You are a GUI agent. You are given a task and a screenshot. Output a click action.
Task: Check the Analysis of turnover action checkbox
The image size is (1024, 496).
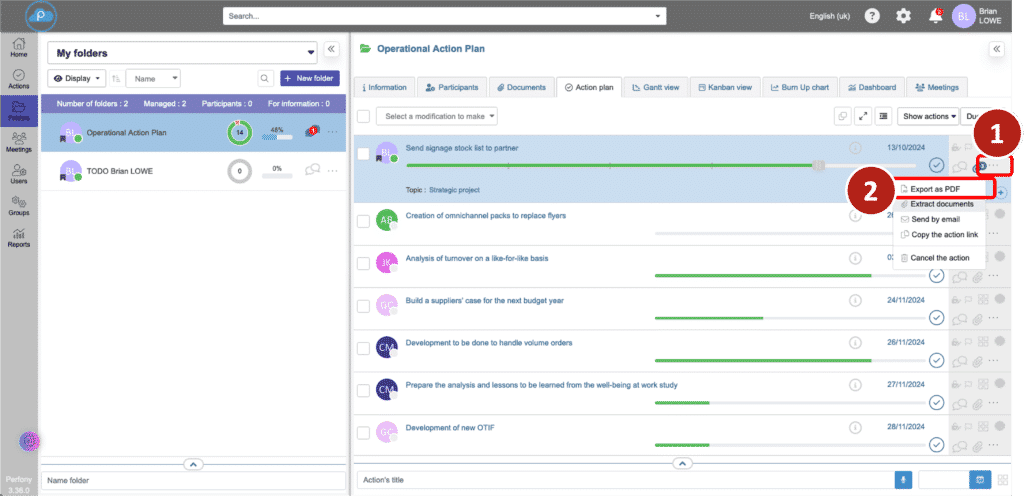[364, 264]
